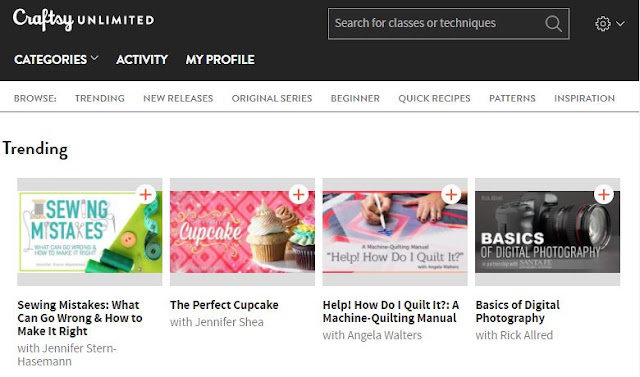The height and width of the screenshot is (377, 640).
Task: Open the Help! How Do I Quilt It thumbnail
Action: pos(395,232)
